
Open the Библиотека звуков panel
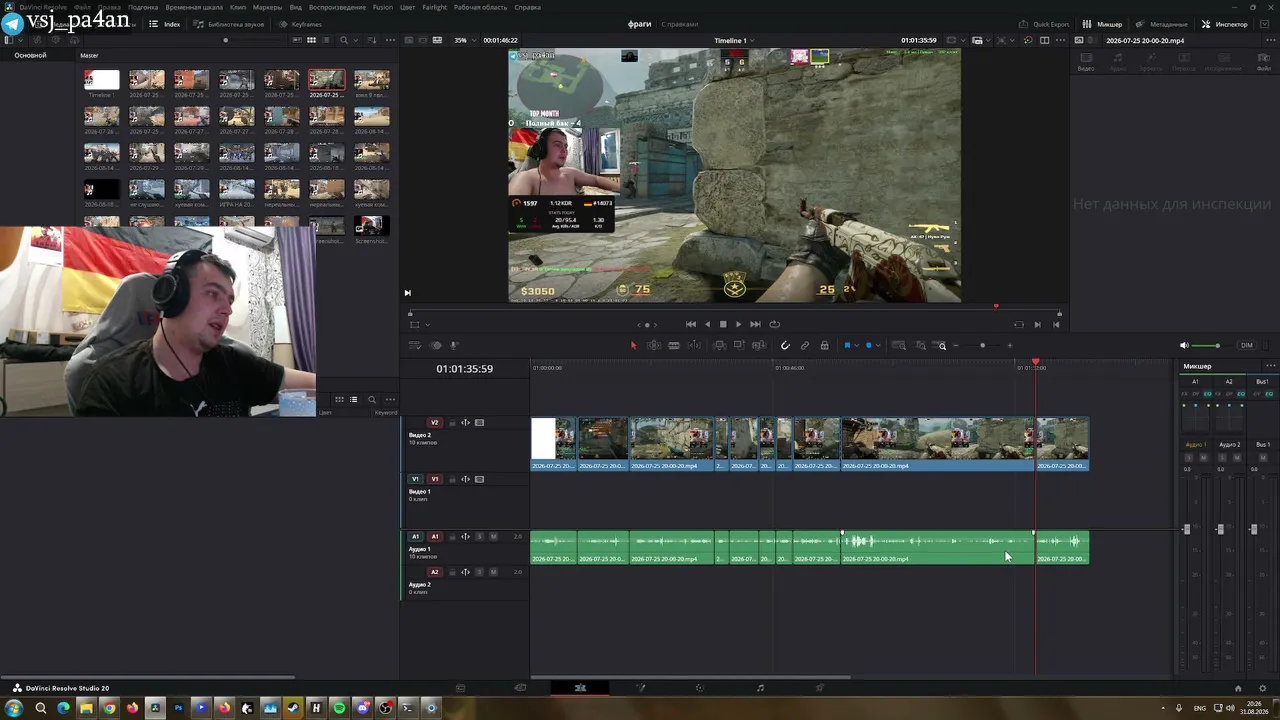[x=227, y=24]
